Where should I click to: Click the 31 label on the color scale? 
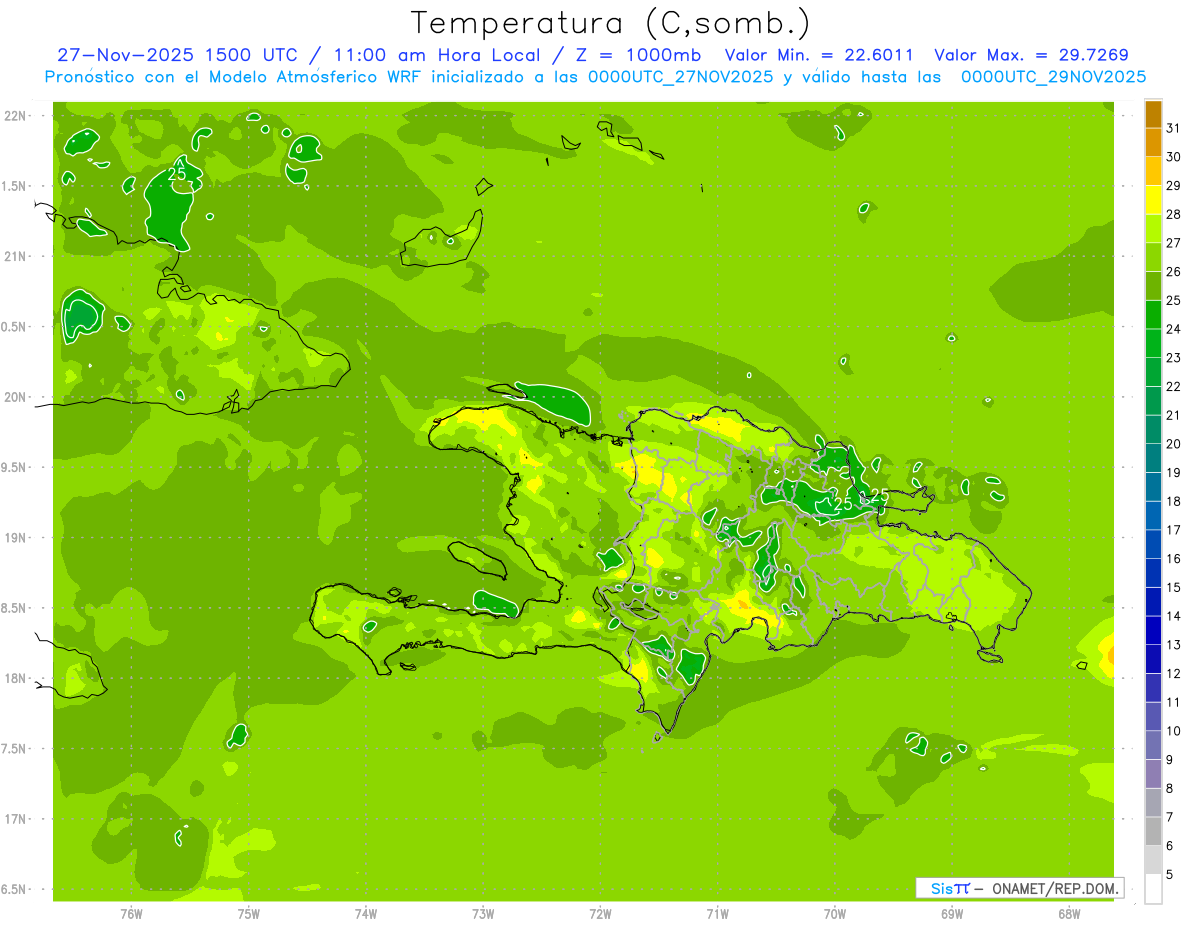point(1173,128)
